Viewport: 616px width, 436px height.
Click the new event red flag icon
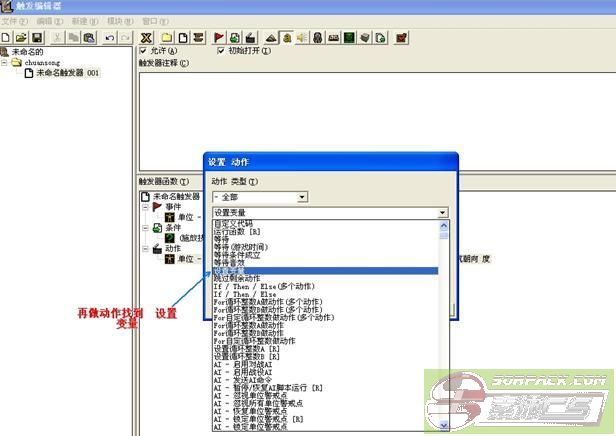(219, 37)
